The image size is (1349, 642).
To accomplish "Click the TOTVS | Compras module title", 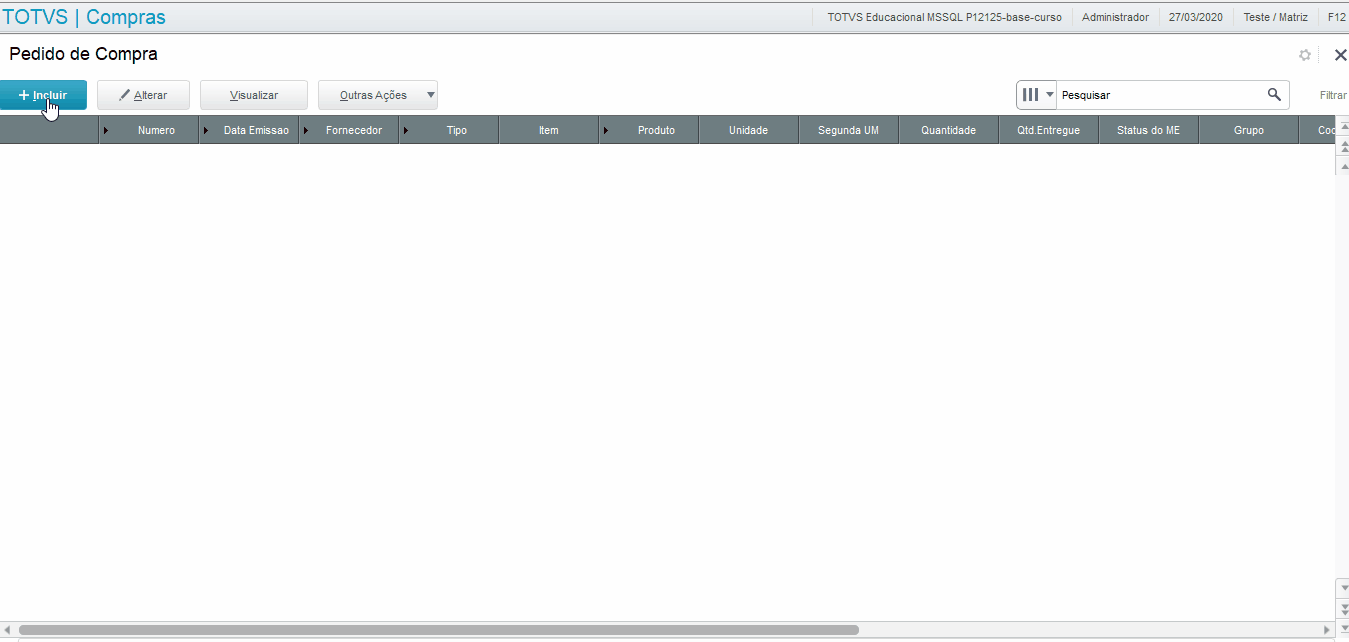I will click(84, 17).
